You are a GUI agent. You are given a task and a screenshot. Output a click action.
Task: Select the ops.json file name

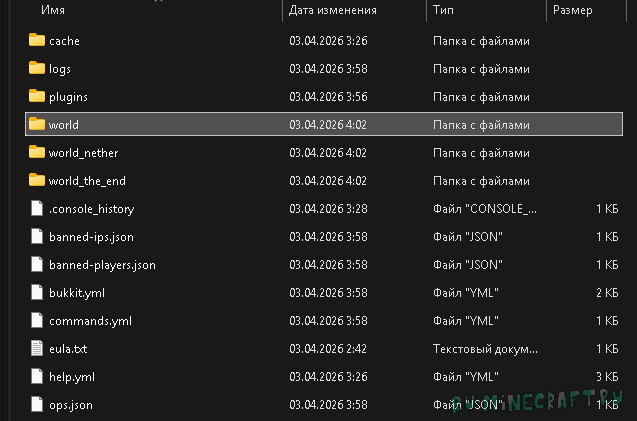click(71, 406)
